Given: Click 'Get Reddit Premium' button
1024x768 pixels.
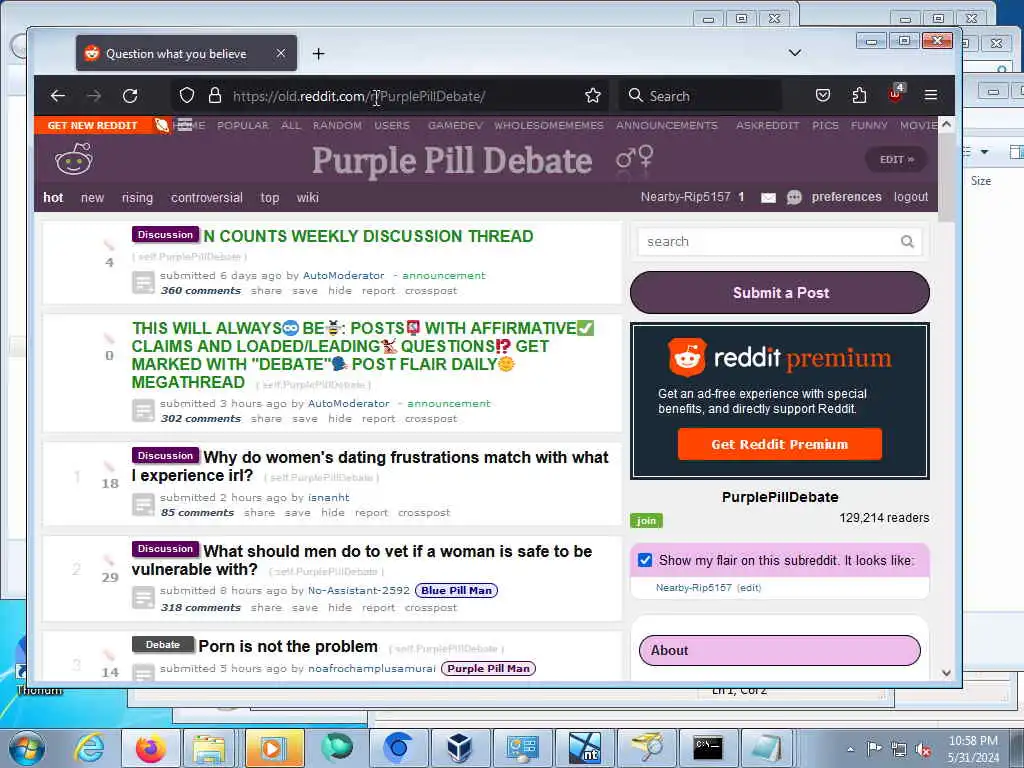Looking at the screenshot, I should 780,444.
